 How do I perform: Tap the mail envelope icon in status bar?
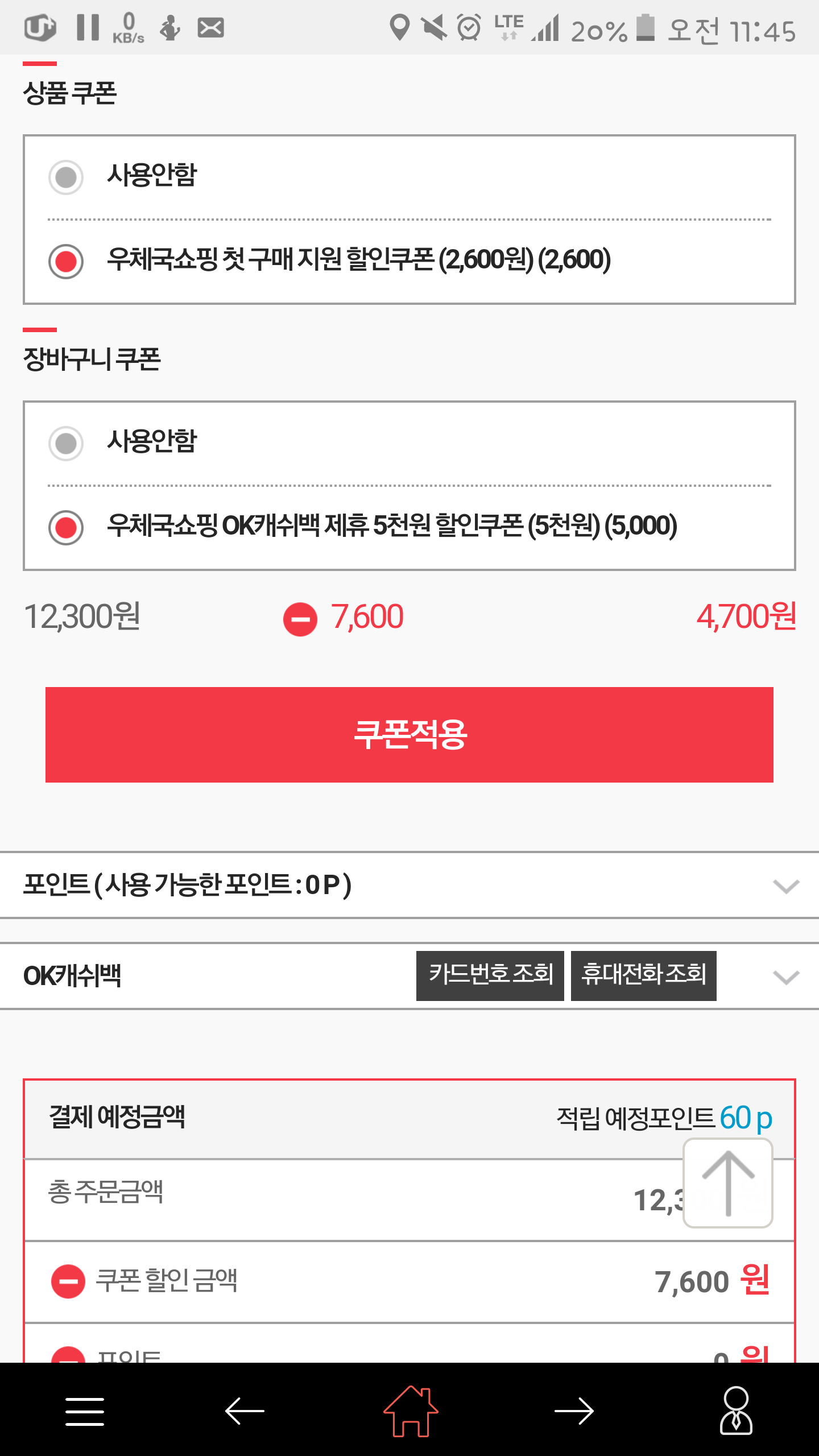pos(210,27)
